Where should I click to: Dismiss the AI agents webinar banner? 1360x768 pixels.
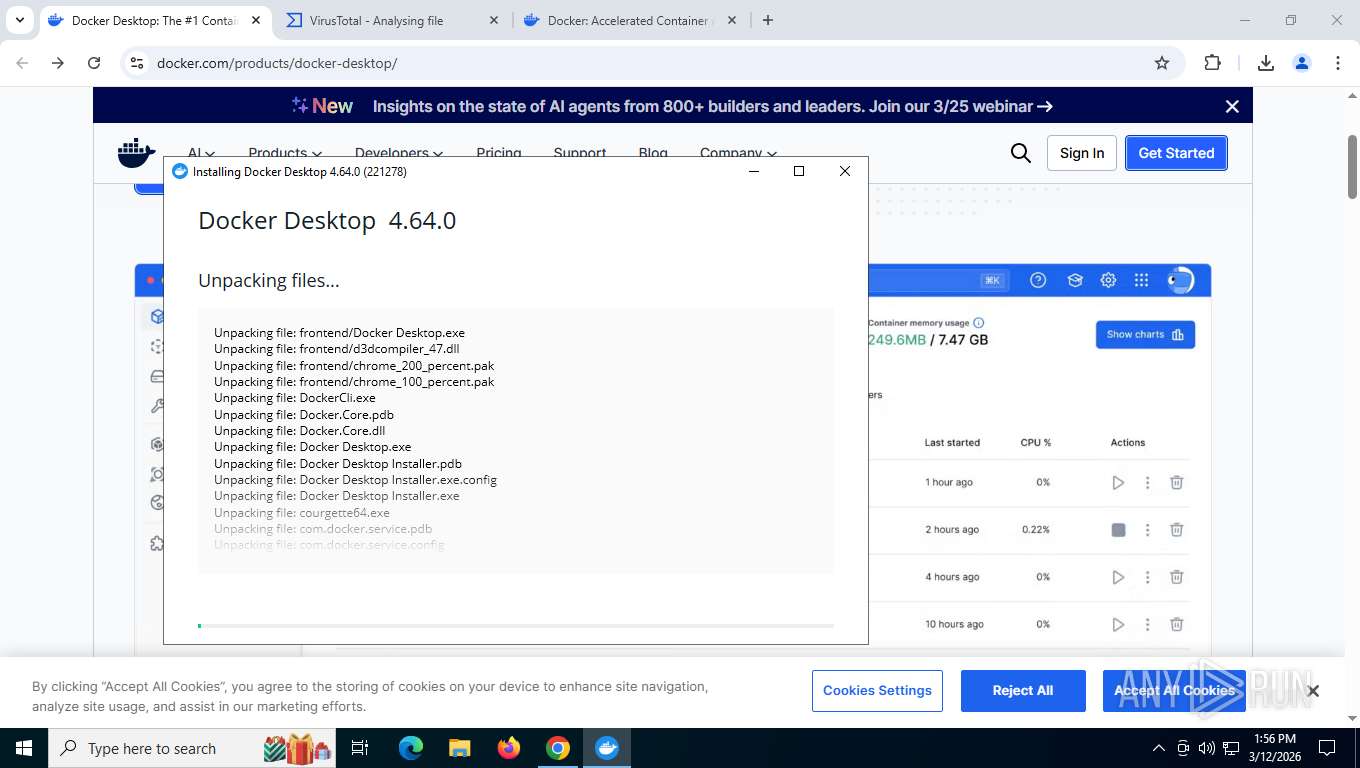point(1232,106)
